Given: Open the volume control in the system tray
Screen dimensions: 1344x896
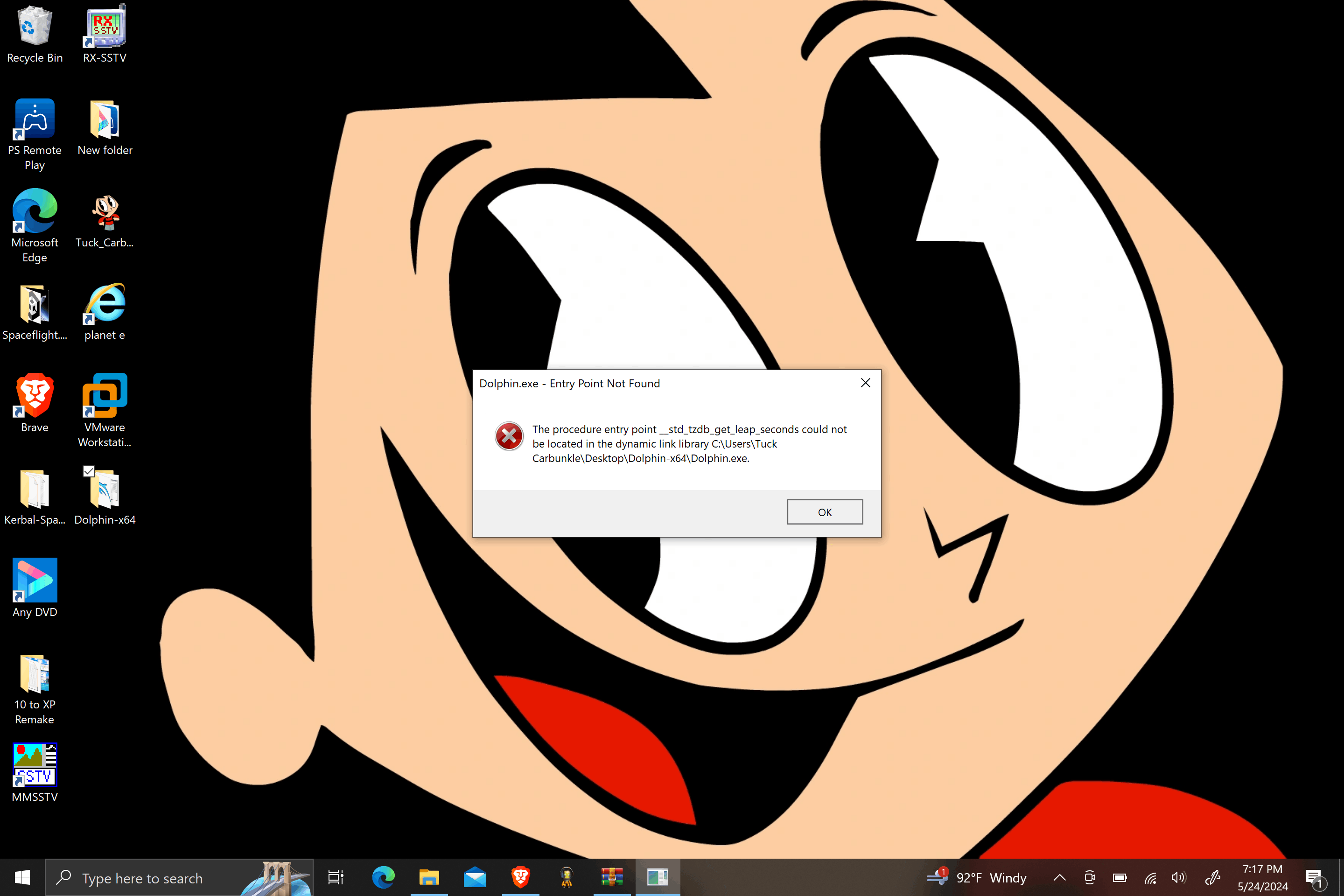Looking at the screenshot, I should pos(1178,878).
